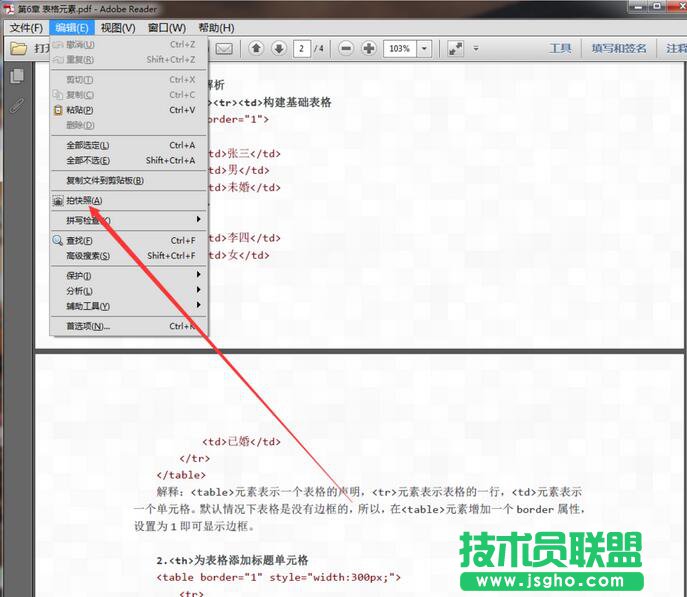This screenshot has width=687, height=597.
Task: Open page thumbnails panel in sidebar
Action: 17,76
